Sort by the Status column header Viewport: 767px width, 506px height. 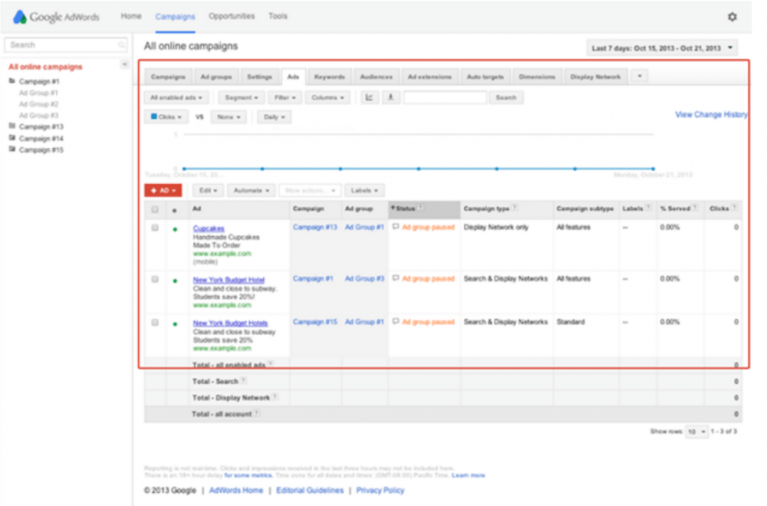click(424, 209)
